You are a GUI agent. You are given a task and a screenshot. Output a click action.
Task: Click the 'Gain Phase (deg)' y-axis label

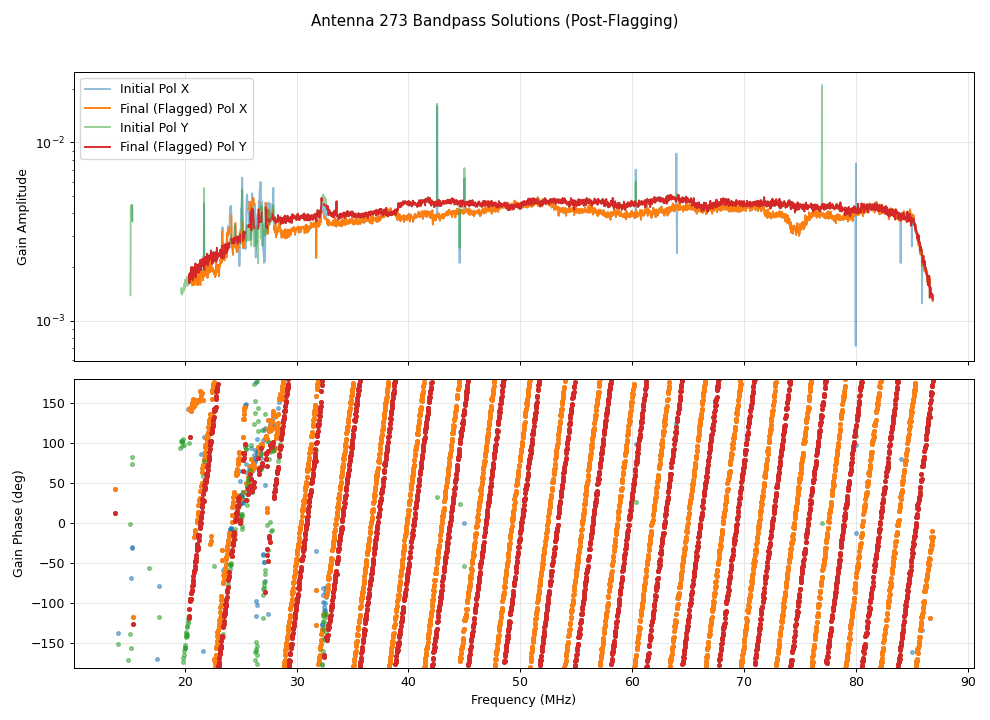18,523
